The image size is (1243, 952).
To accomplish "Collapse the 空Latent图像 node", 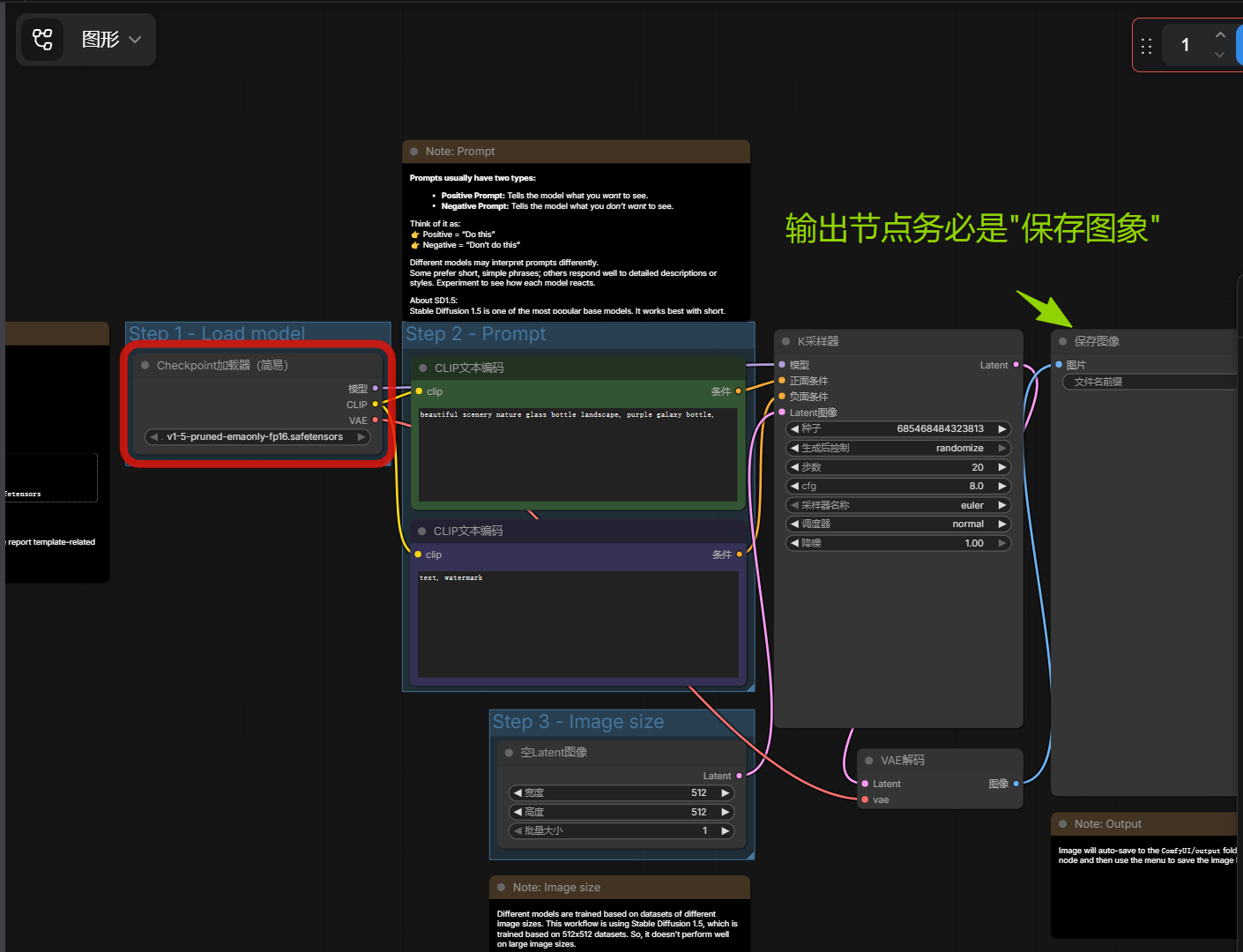I will tap(509, 752).
